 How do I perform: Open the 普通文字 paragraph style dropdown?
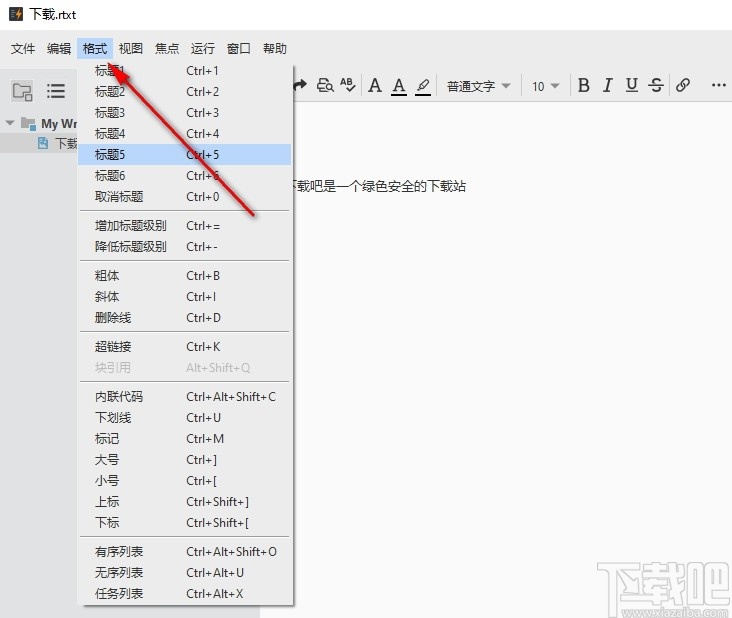click(x=478, y=86)
